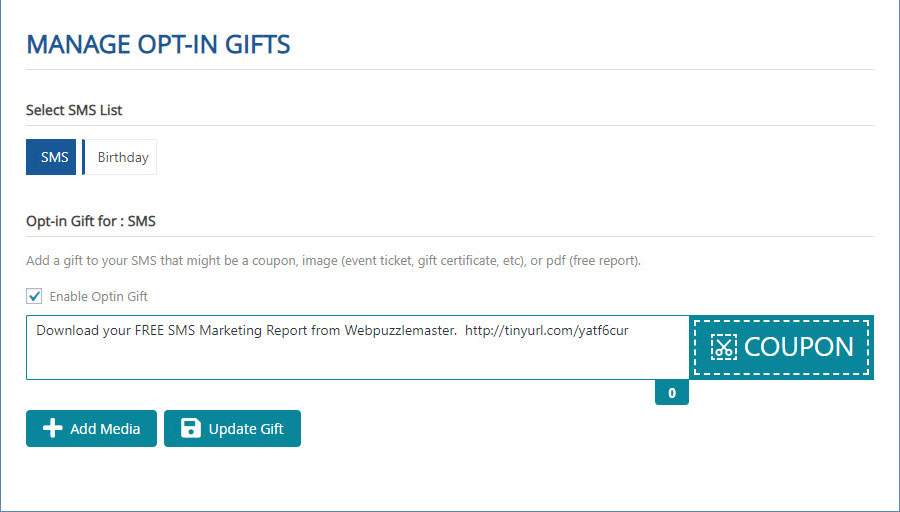Click the 'Opt-in Gift for : SMS' heading
The image size is (900, 512).
click(91, 221)
